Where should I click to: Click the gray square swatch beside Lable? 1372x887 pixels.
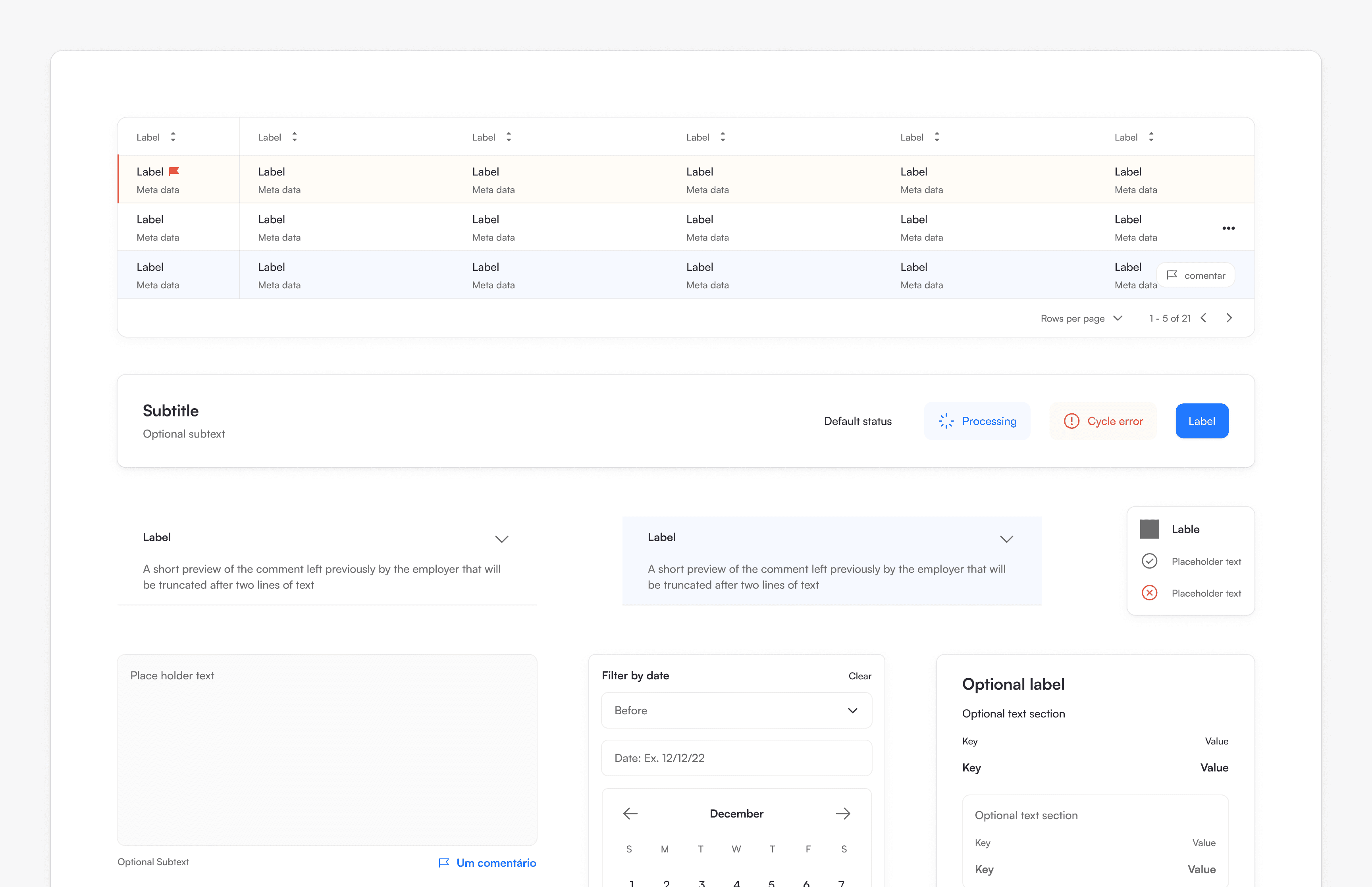click(x=1149, y=529)
